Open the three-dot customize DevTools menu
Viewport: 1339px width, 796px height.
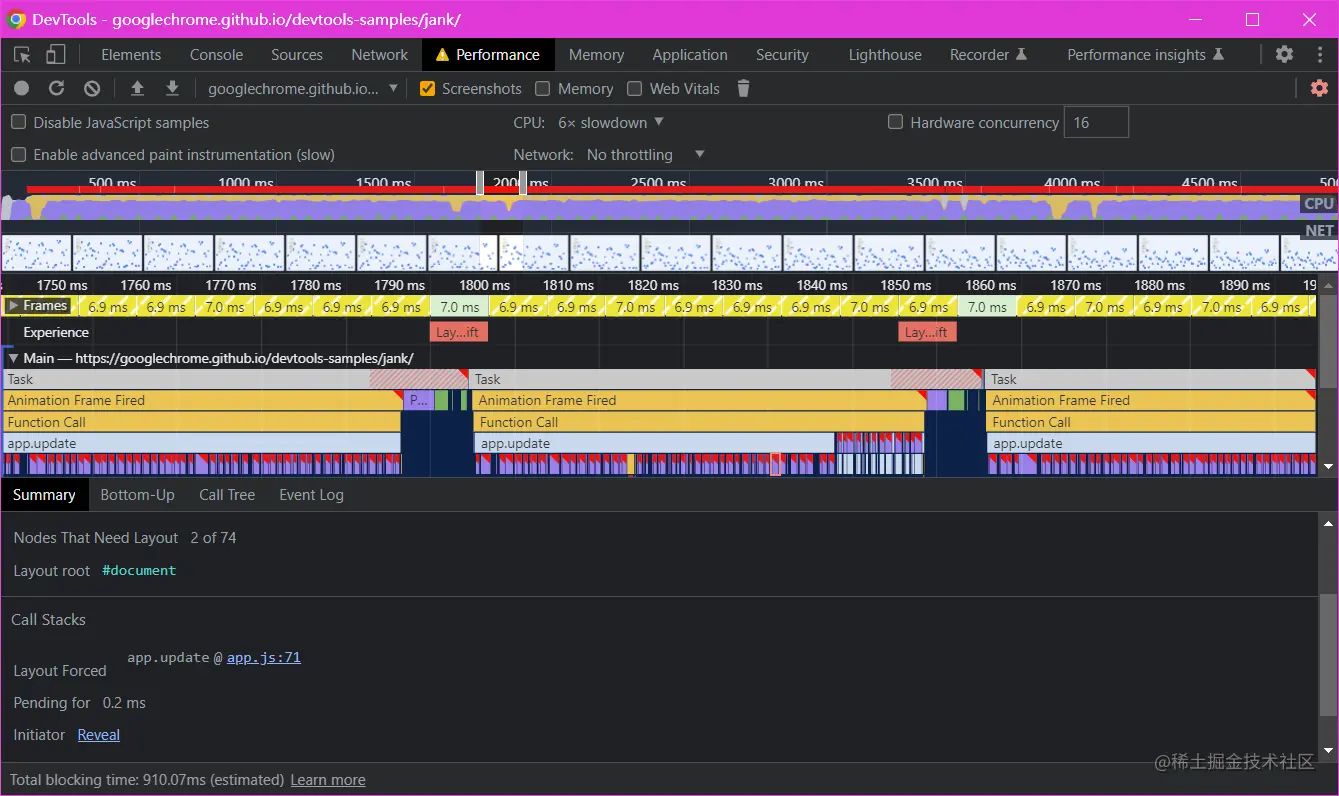click(1319, 55)
